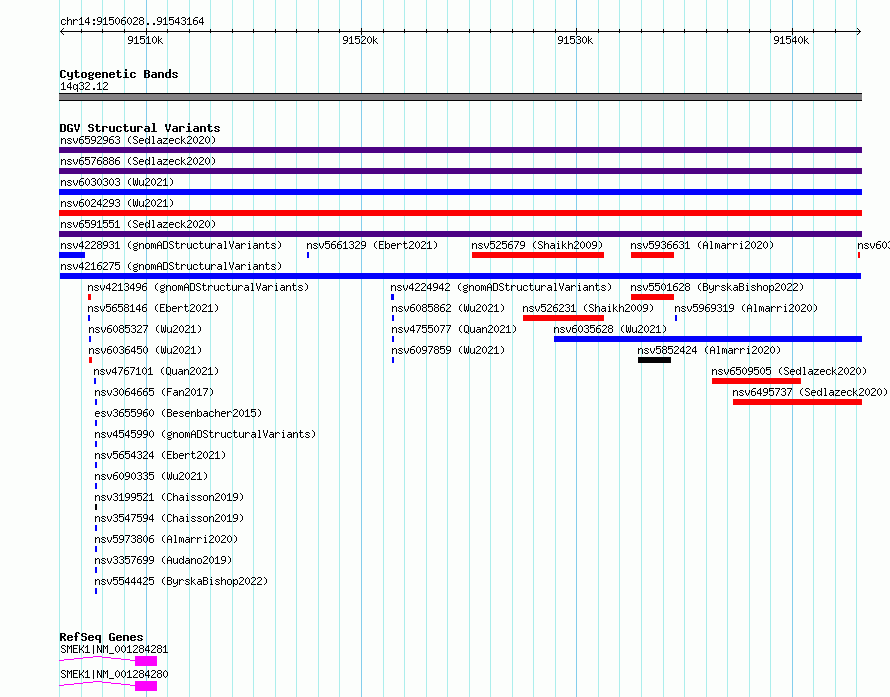Click the nsv4228931 gnomAD variant label

(x=171, y=245)
